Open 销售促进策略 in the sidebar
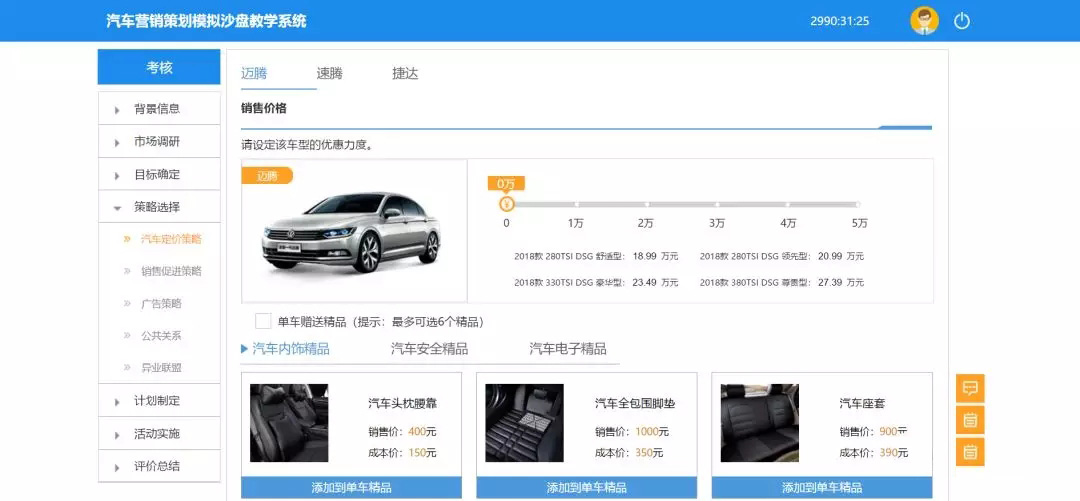Image resolution: width=1080 pixels, height=501 pixels. point(170,271)
